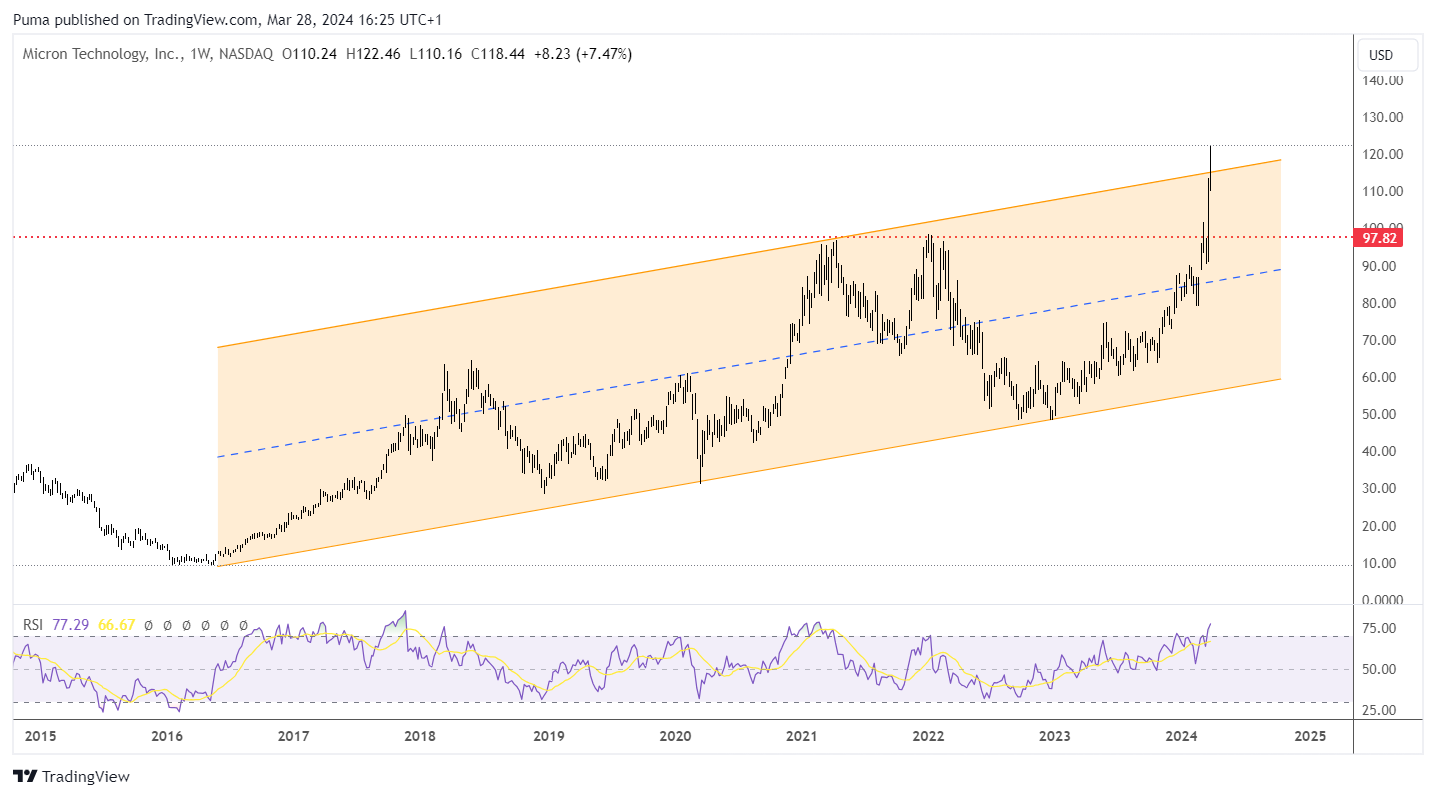Click the 130.00 price scale label

1383,117
